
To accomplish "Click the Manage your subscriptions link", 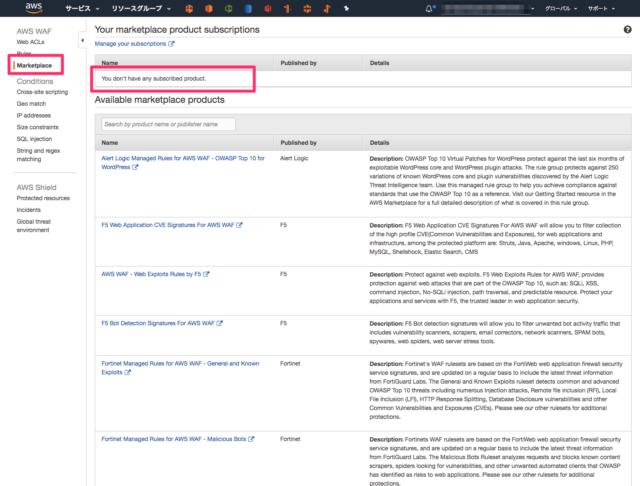I will [131, 44].
